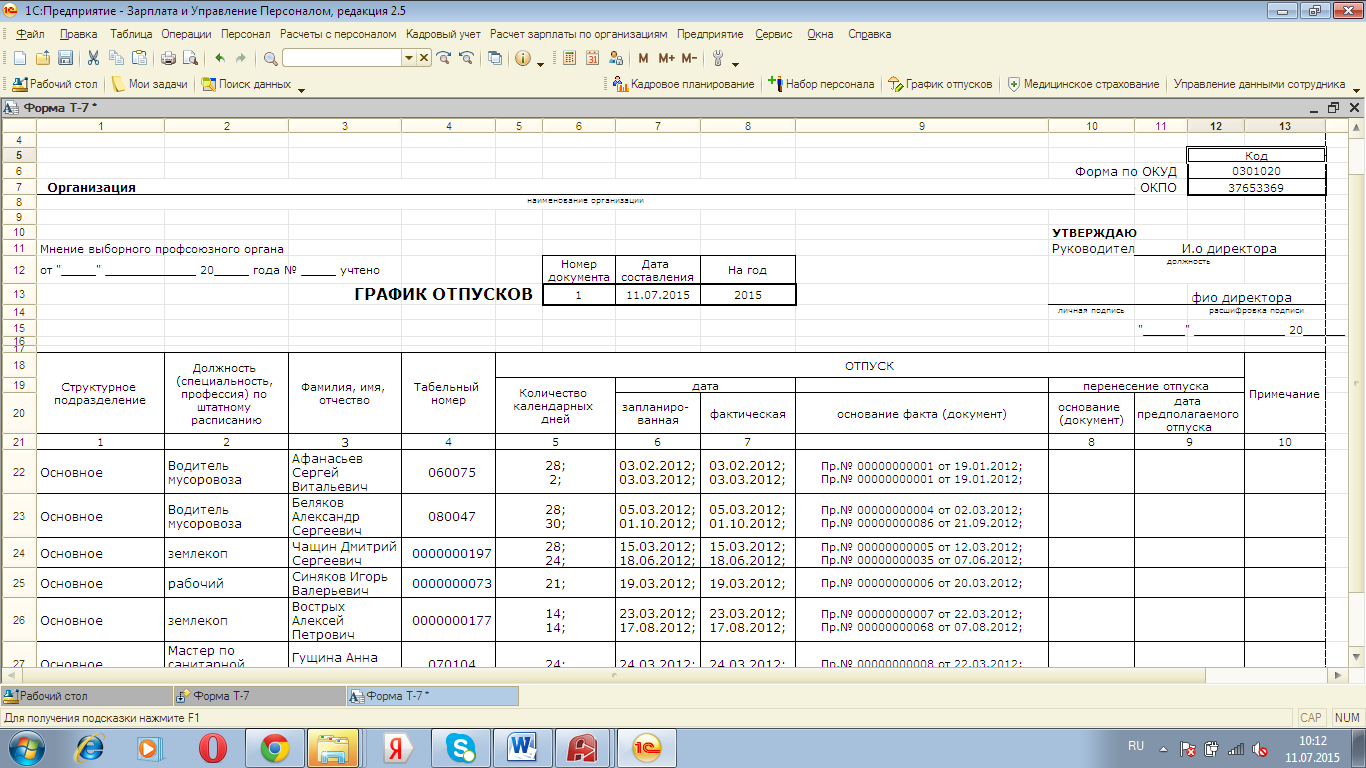1366x768 pixels.
Task: Open the Сервис menu
Action: (x=774, y=34)
